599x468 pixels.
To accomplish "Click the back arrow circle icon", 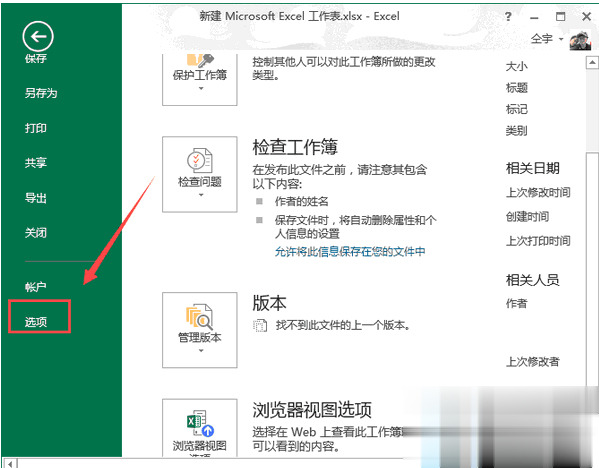I will pos(38,36).
